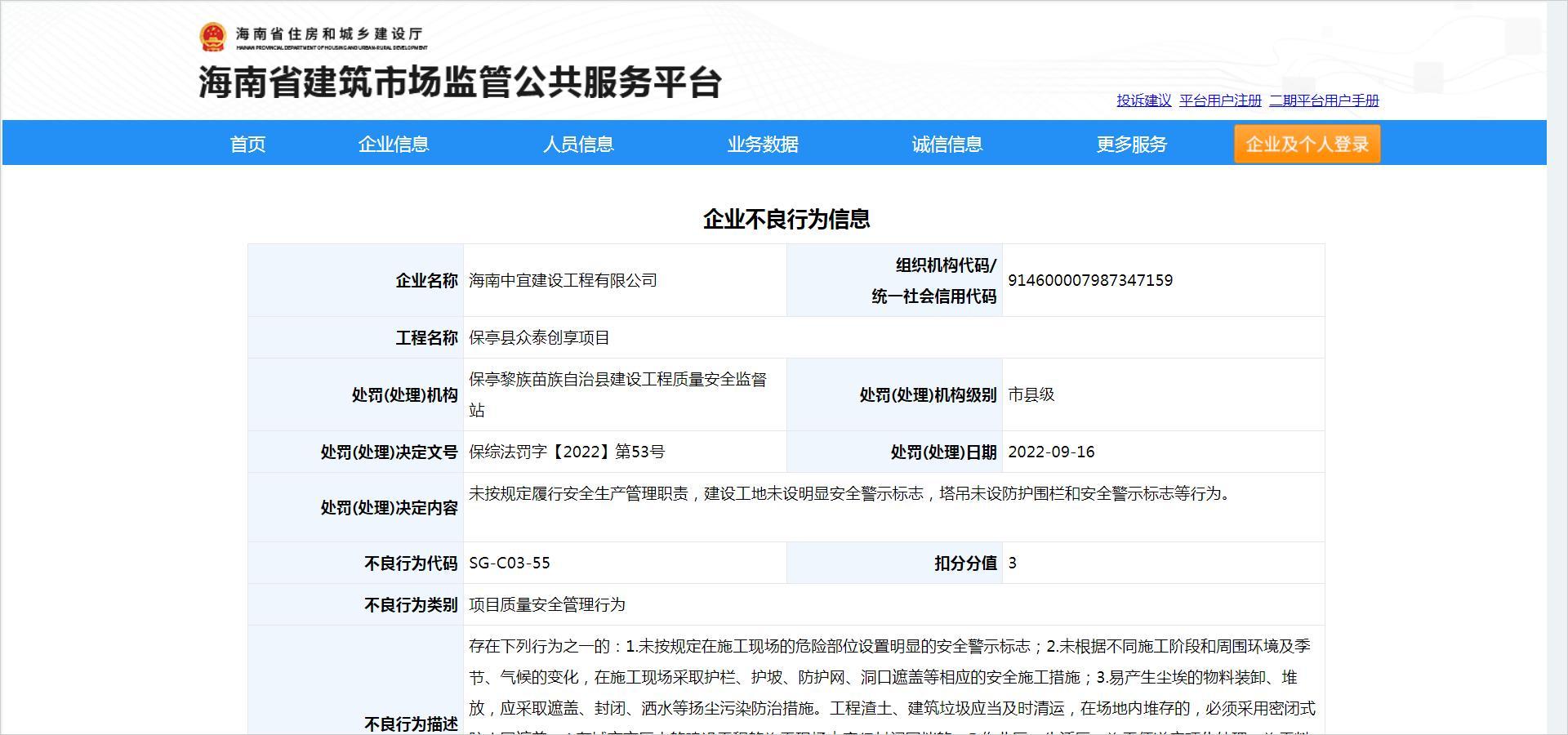Click the label 处罚(处理)决定内容
Image resolution: width=1568 pixels, height=735 pixels.
tap(389, 507)
